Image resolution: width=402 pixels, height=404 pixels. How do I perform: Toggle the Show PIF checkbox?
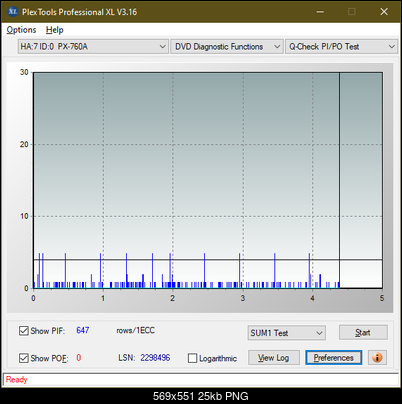(24, 331)
